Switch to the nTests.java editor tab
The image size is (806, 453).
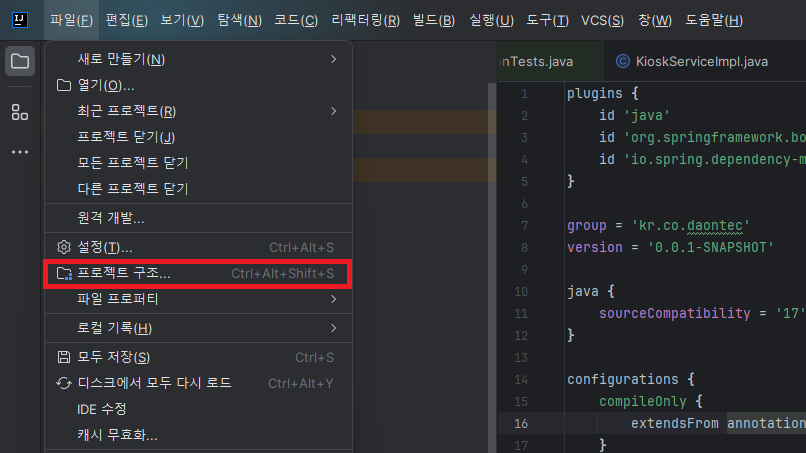[x=551, y=61]
